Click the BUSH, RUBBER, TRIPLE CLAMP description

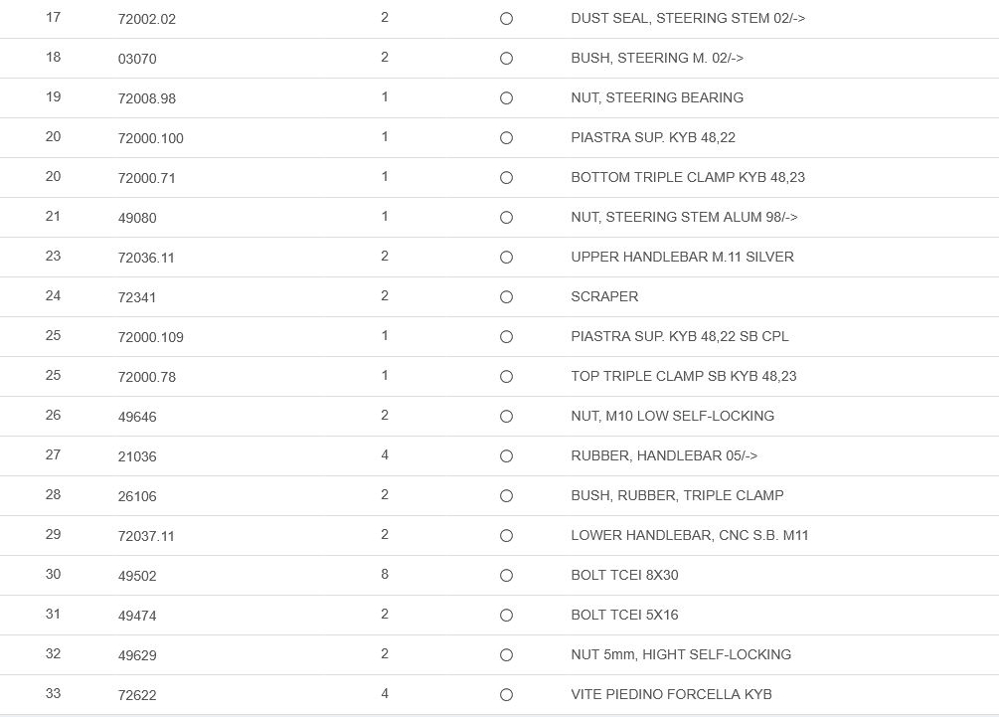tap(677, 495)
